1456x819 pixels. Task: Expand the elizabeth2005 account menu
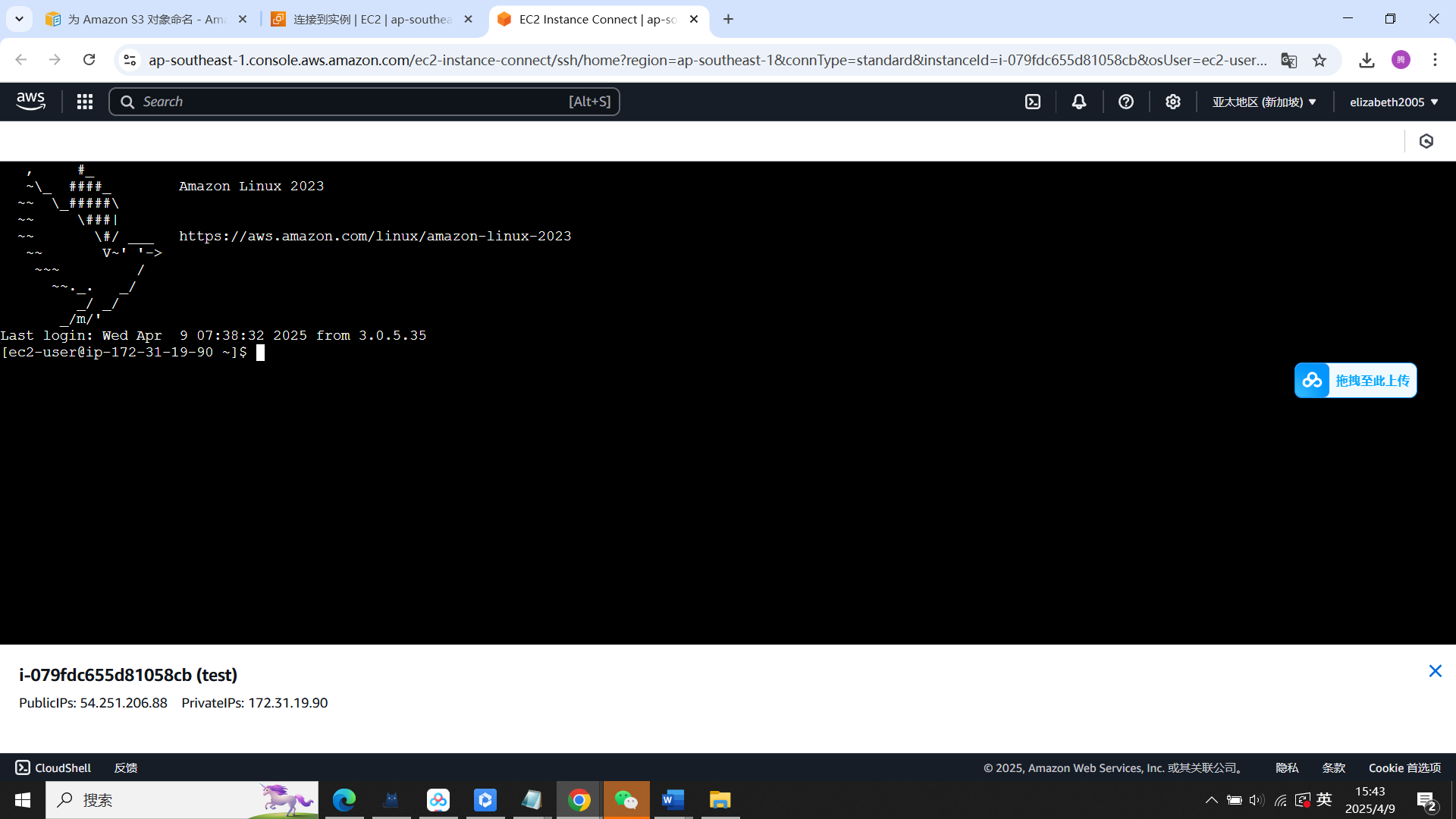tap(1393, 102)
